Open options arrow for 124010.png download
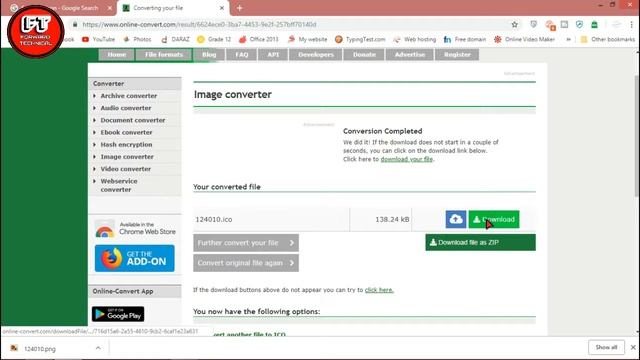This screenshot has width=640, height=360. point(98,348)
